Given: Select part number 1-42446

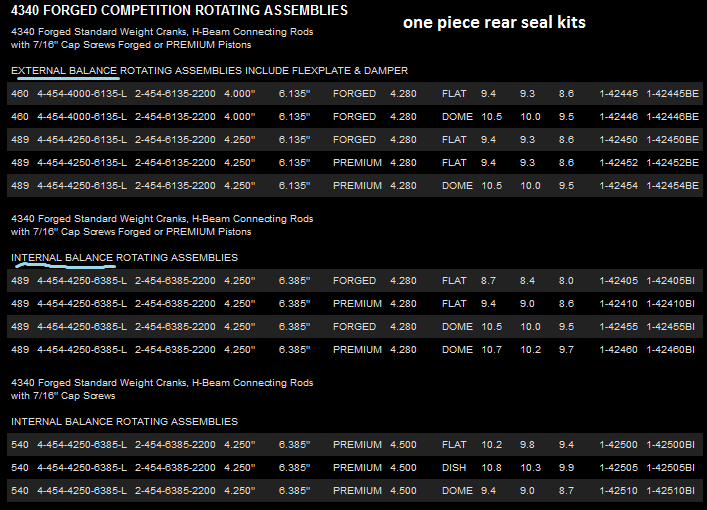Looking at the screenshot, I should point(618,117).
